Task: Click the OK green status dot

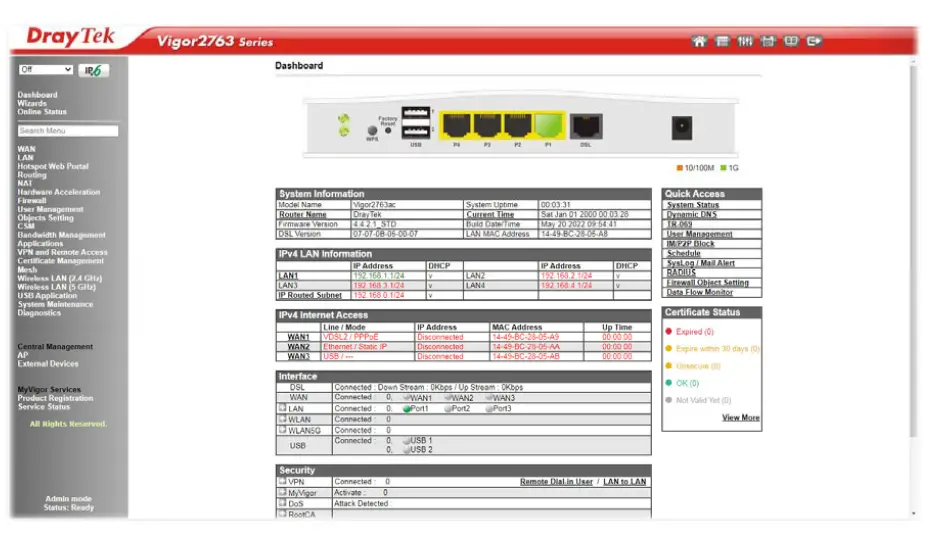Action: [x=669, y=383]
